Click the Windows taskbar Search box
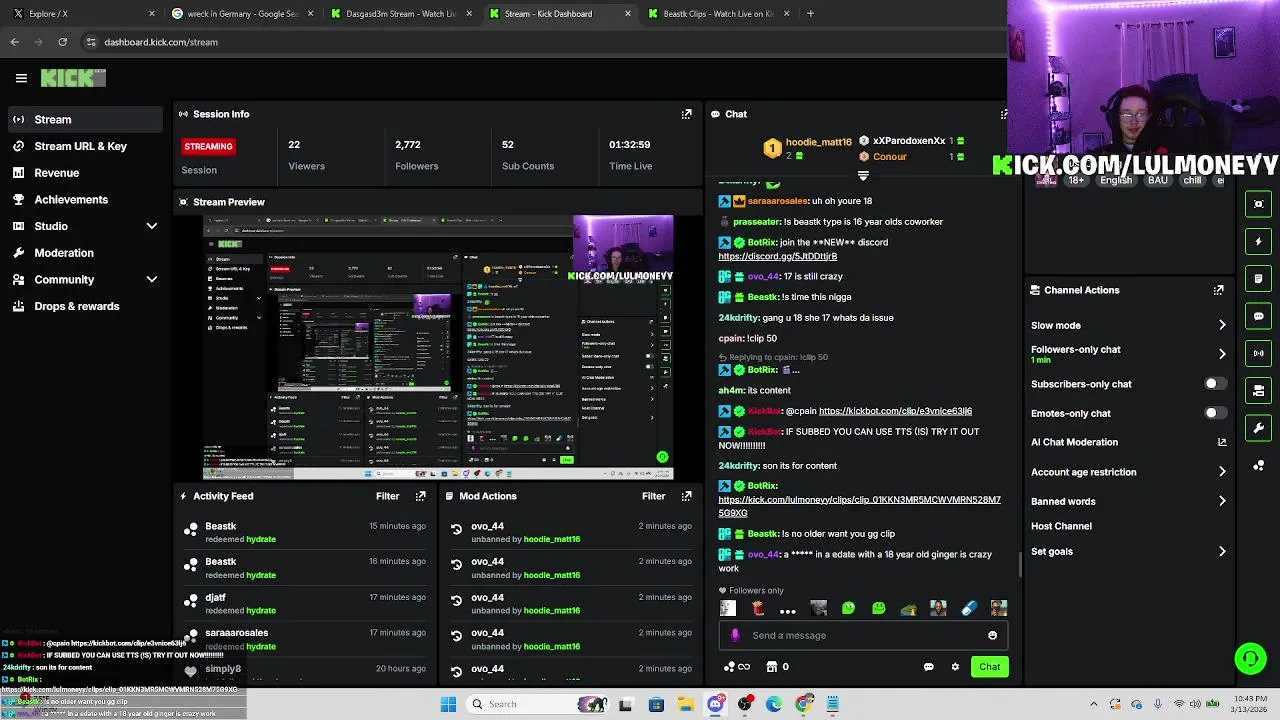This screenshot has width=1280, height=720. point(539,704)
